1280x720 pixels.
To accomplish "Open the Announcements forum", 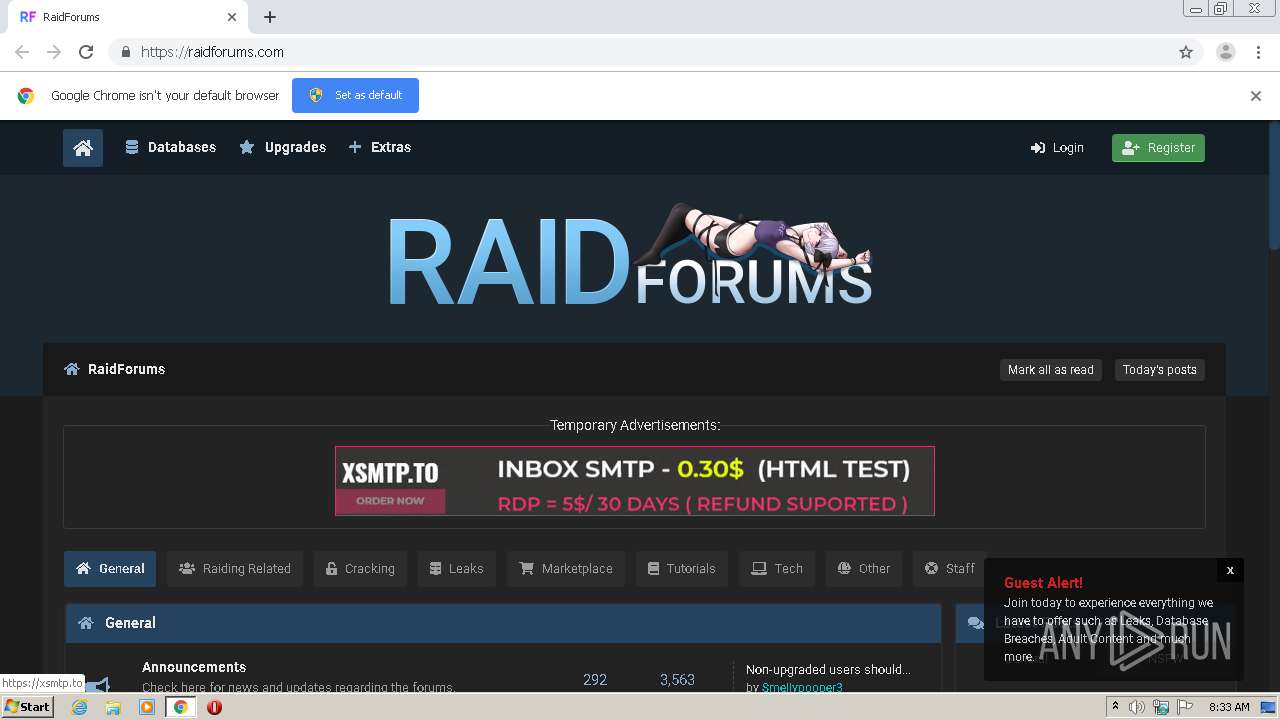I will coord(194,667).
